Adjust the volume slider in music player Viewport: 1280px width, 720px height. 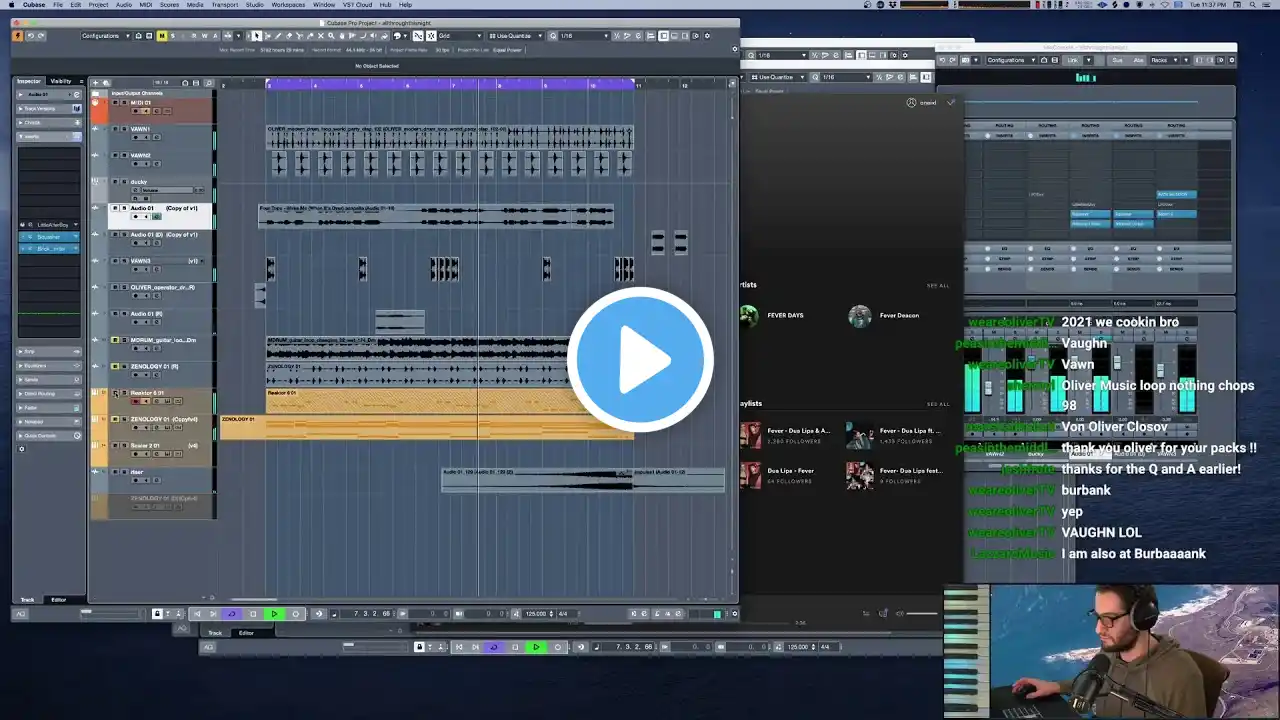(922, 613)
